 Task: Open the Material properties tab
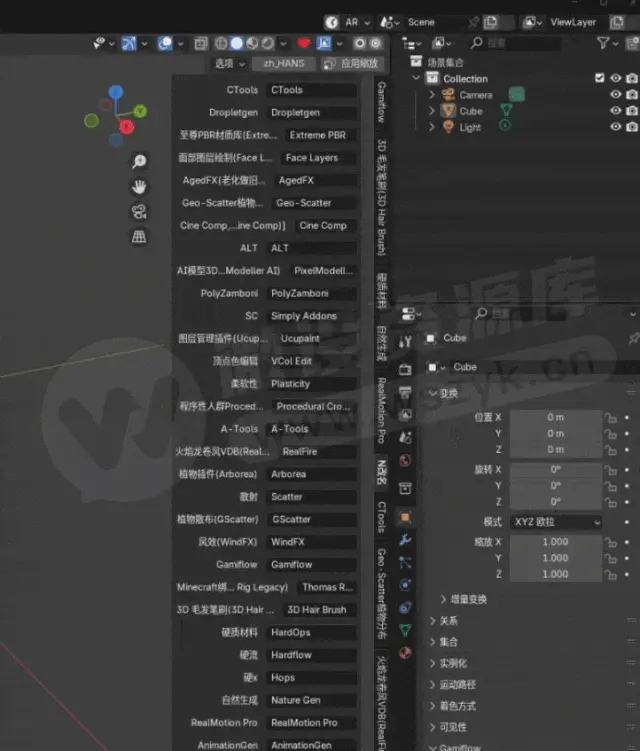click(405, 653)
